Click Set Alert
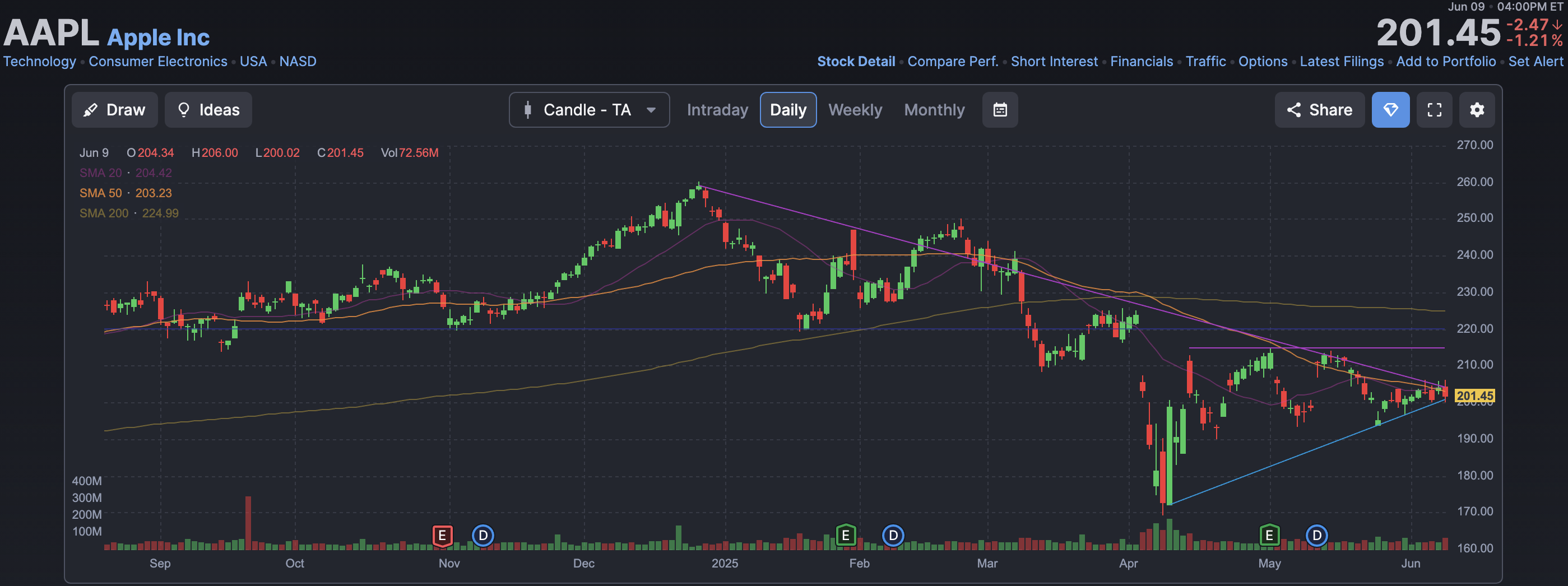Viewport: 1568px width, 586px height. click(x=1535, y=62)
